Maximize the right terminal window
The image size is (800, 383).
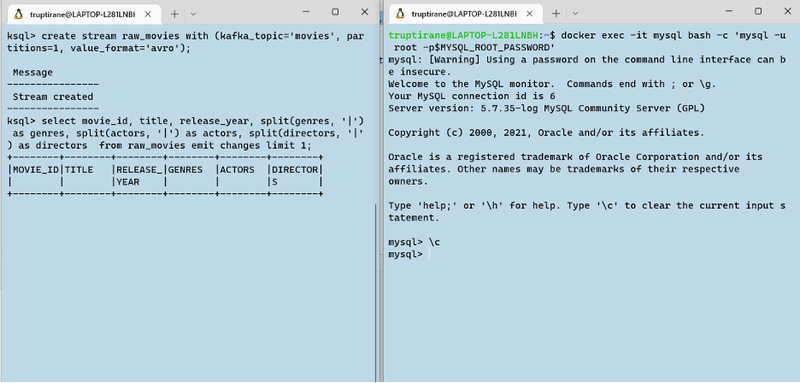(759, 11)
